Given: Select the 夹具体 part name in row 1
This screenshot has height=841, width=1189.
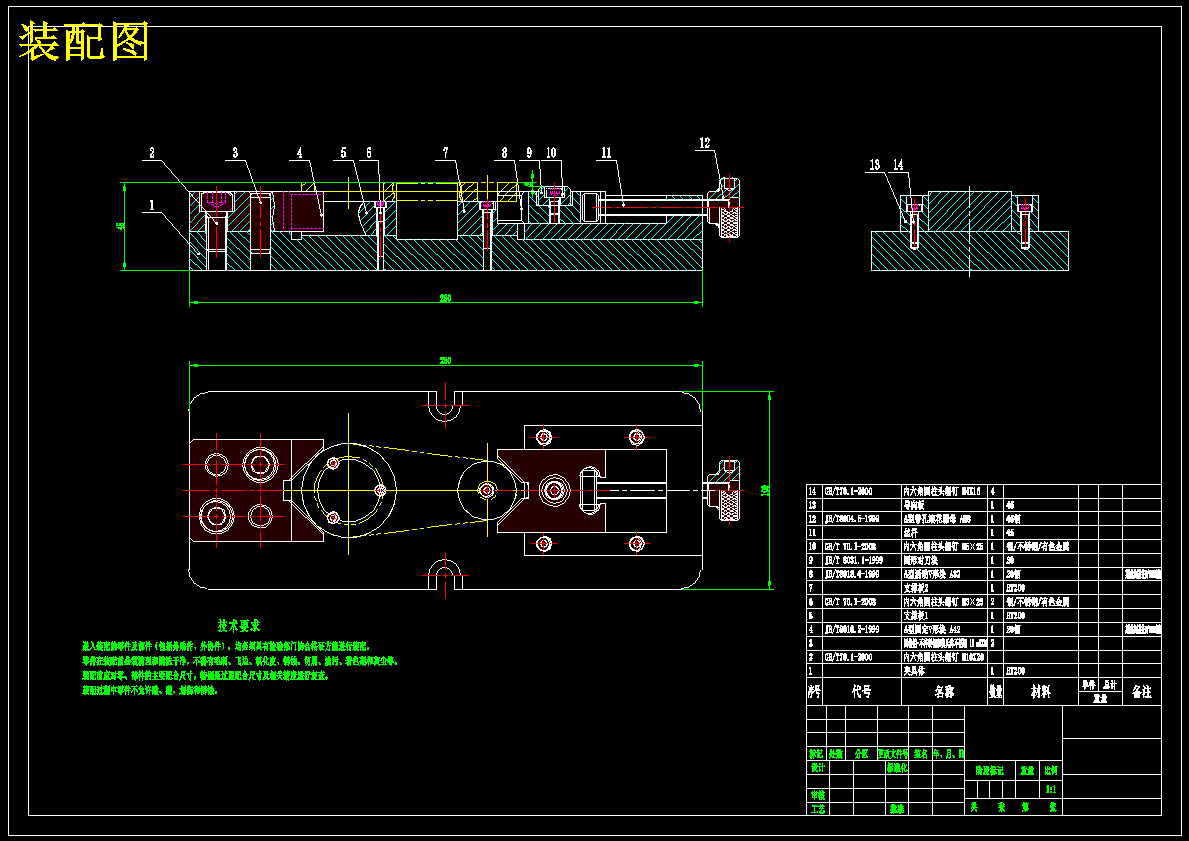Looking at the screenshot, I should point(914,671).
